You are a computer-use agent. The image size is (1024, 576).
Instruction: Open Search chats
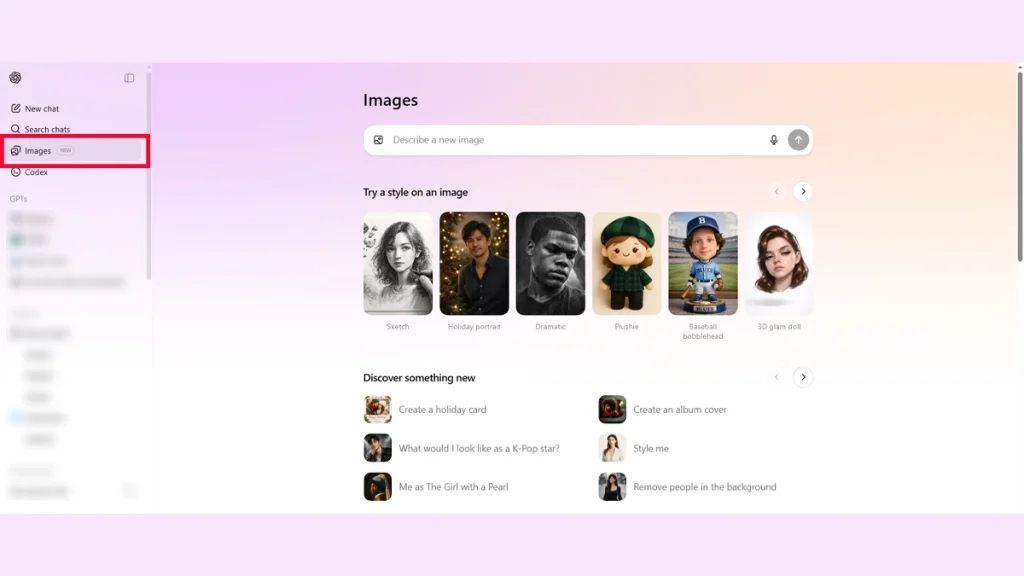46,130
